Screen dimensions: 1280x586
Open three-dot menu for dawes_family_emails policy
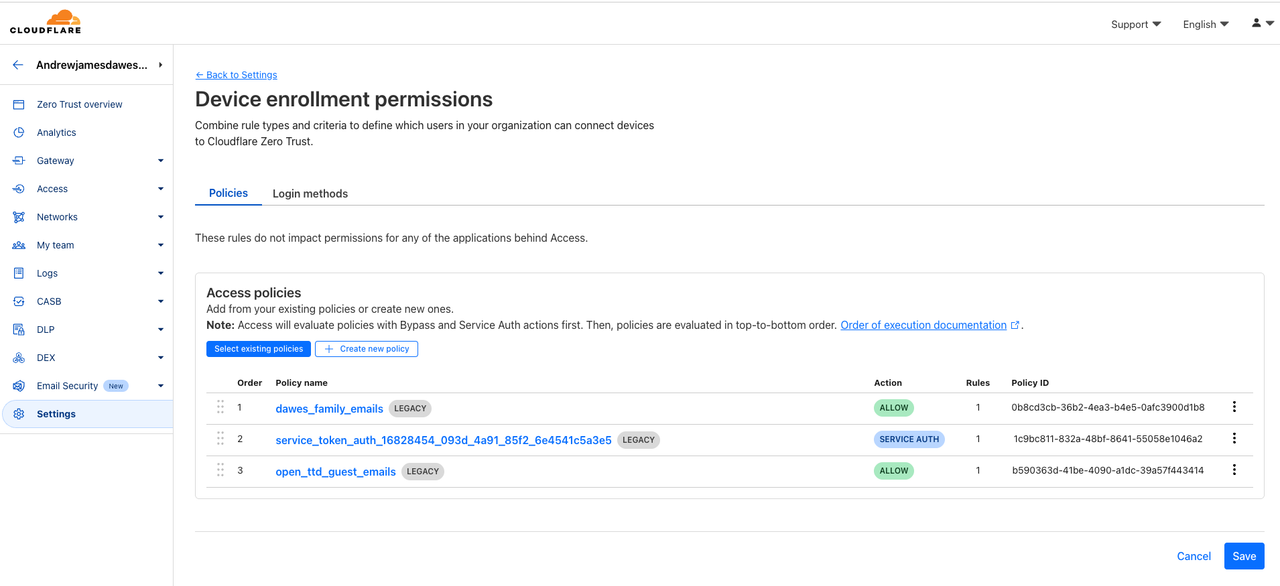point(1234,407)
